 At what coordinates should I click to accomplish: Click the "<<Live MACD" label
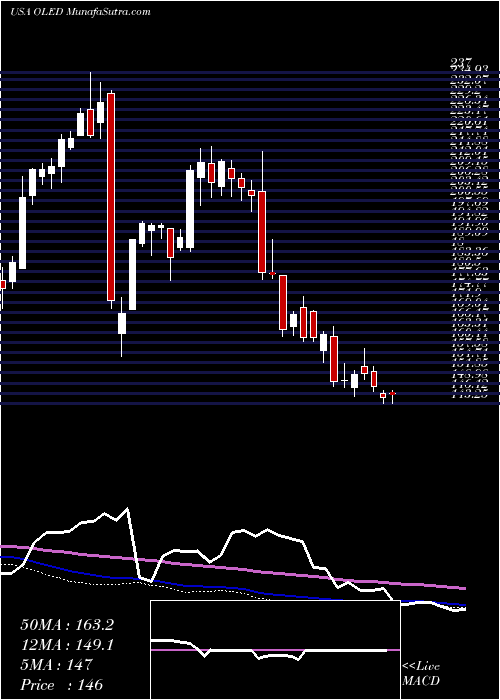(x=421, y=674)
